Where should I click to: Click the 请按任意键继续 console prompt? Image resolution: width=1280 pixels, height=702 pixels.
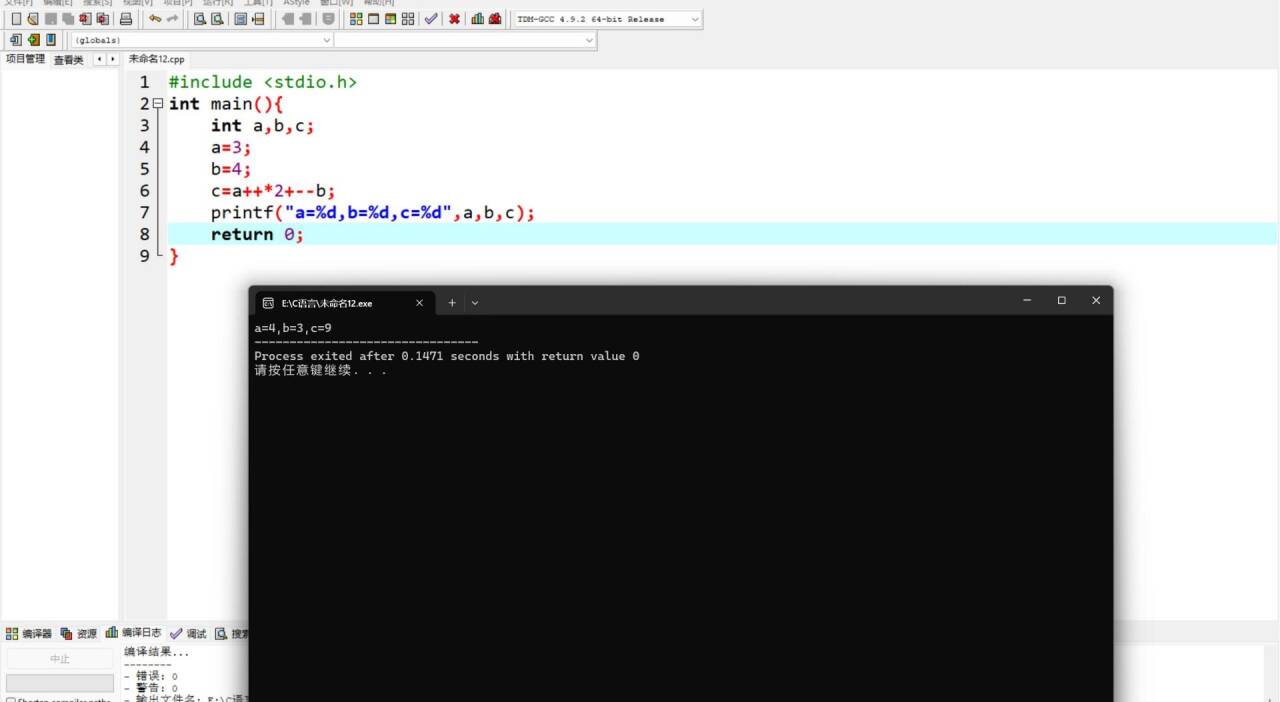[320, 370]
